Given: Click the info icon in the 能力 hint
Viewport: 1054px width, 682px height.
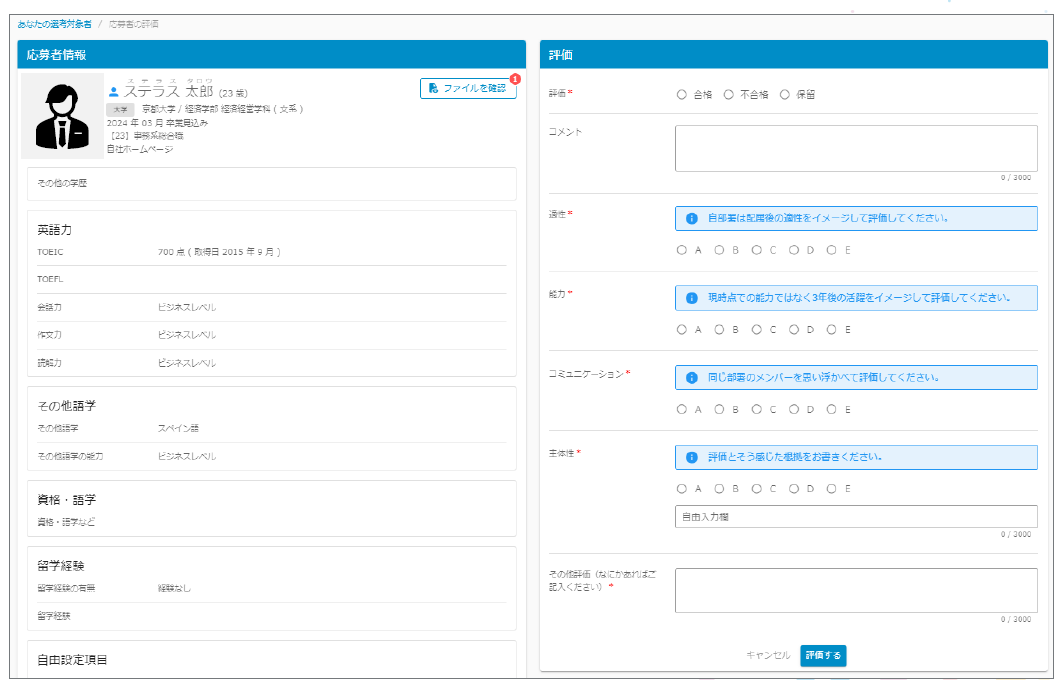Looking at the screenshot, I should coord(691,298).
